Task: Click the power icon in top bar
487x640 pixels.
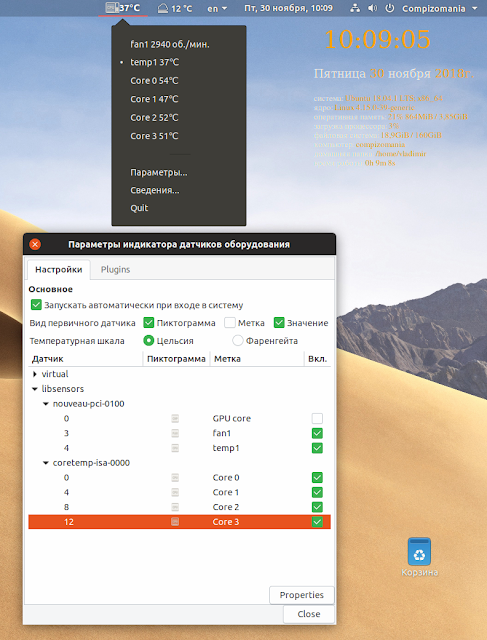Action: [x=390, y=8]
